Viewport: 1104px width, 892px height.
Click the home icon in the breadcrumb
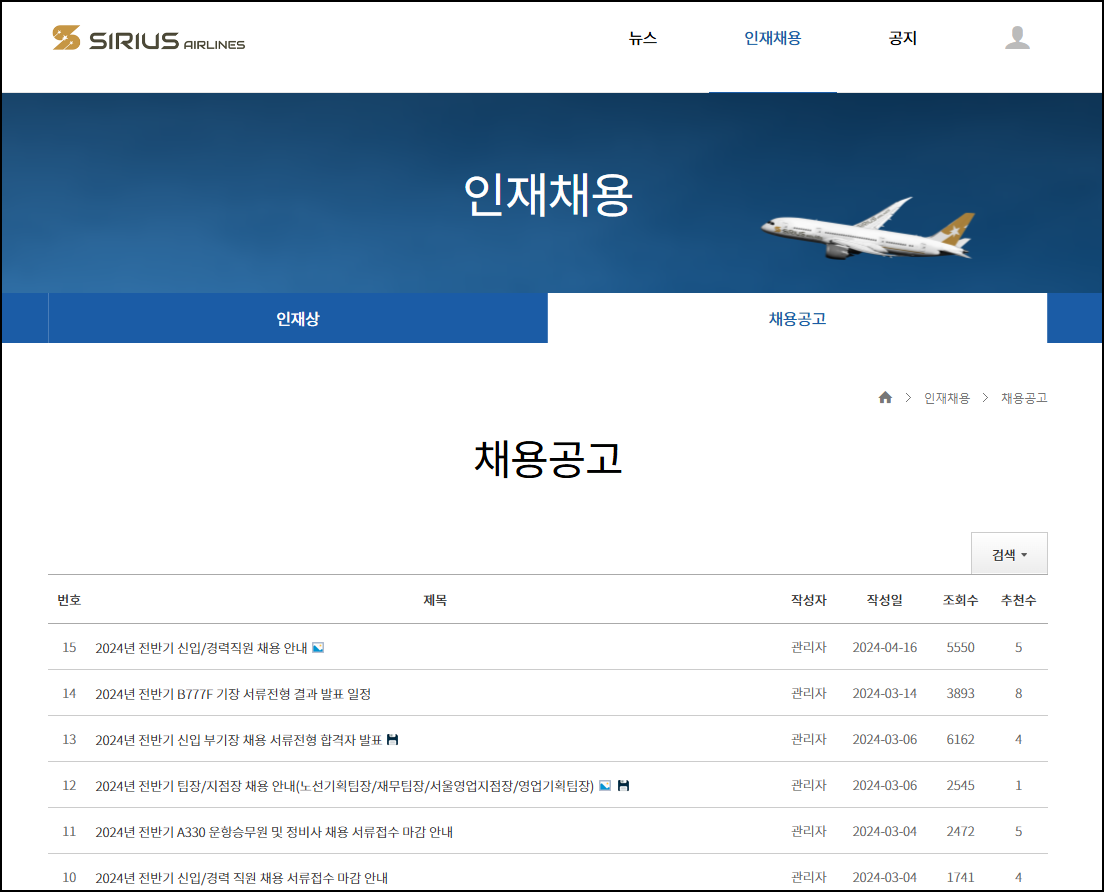tap(885, 397)
